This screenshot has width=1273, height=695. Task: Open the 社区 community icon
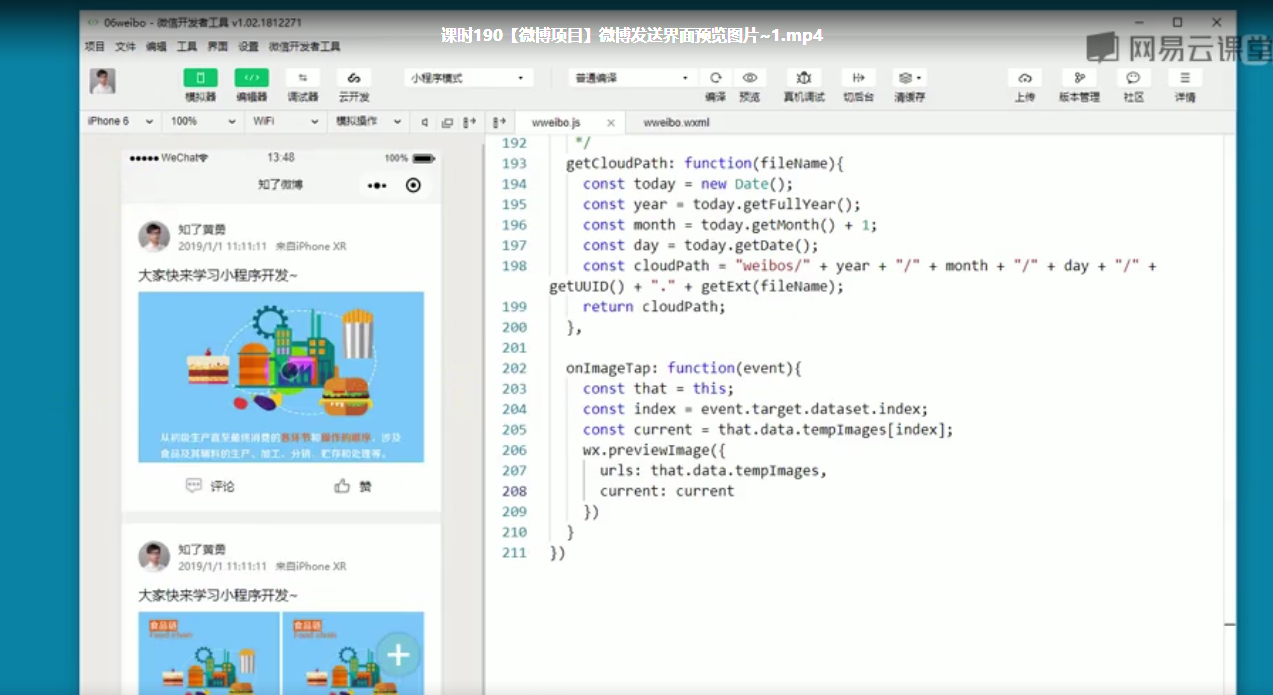click(1133, 79)
